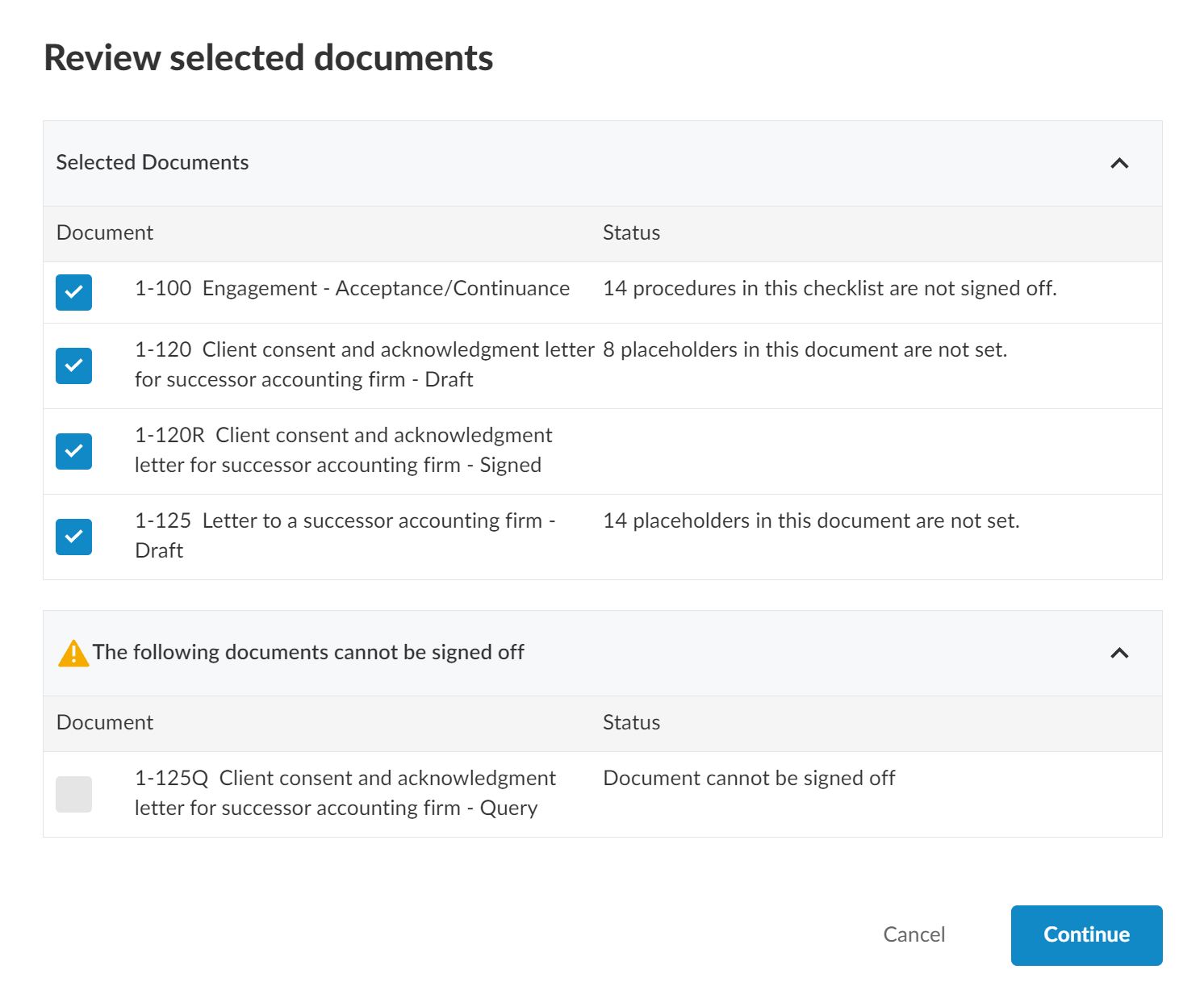This screenshot has width=1204, height=1003.
Task: Select the Selected Documents header
Action: (153, 162)
